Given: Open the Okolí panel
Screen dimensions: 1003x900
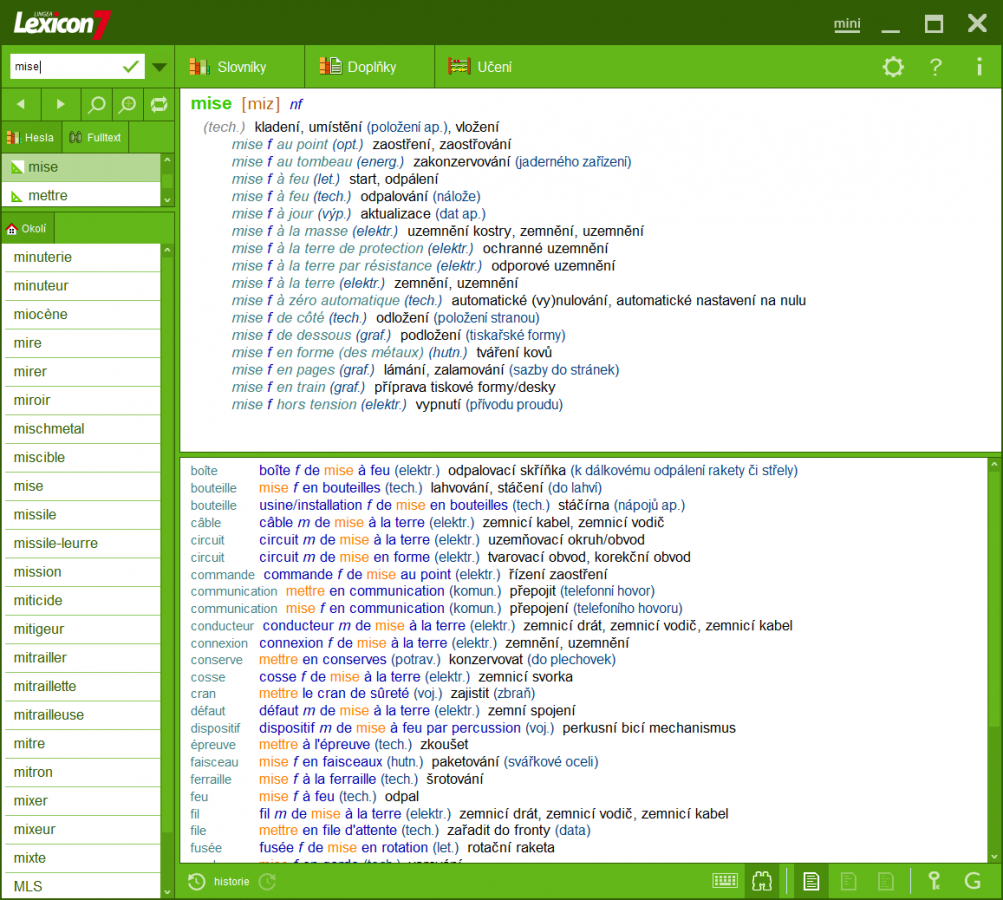Looking at the screenshot, I should coord(27,228).
